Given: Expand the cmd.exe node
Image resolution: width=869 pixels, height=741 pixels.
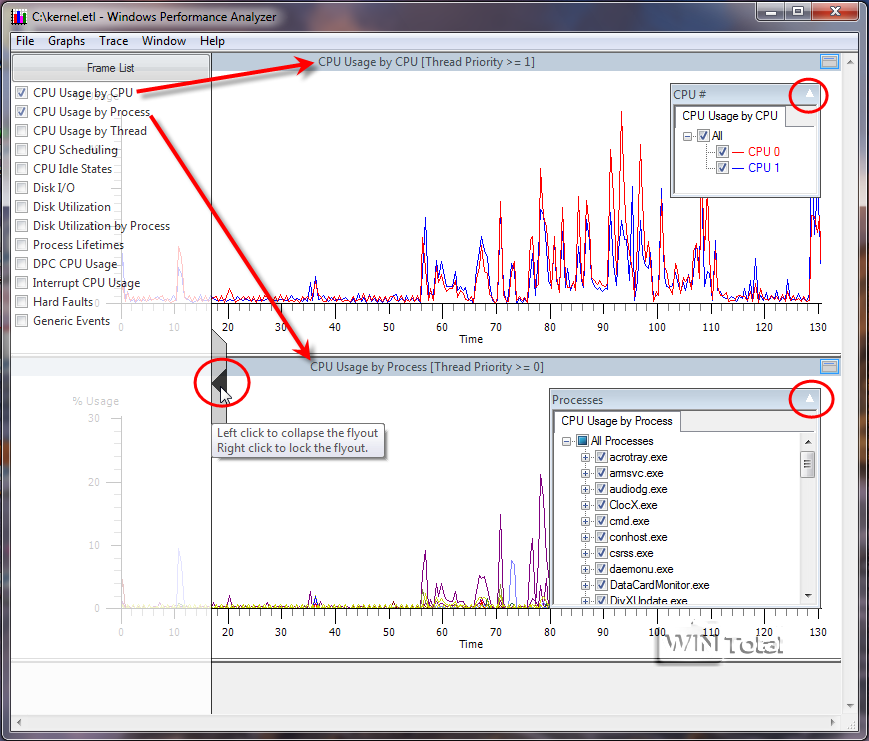Looking at the screenshot, I should [x=585, y=522].
